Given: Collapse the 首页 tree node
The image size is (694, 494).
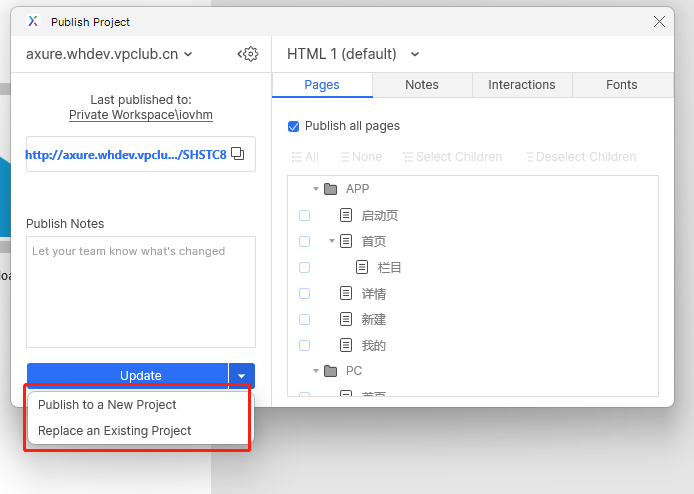Looking at the screenshot, I should pyautogui.click(x=332, y=241).
